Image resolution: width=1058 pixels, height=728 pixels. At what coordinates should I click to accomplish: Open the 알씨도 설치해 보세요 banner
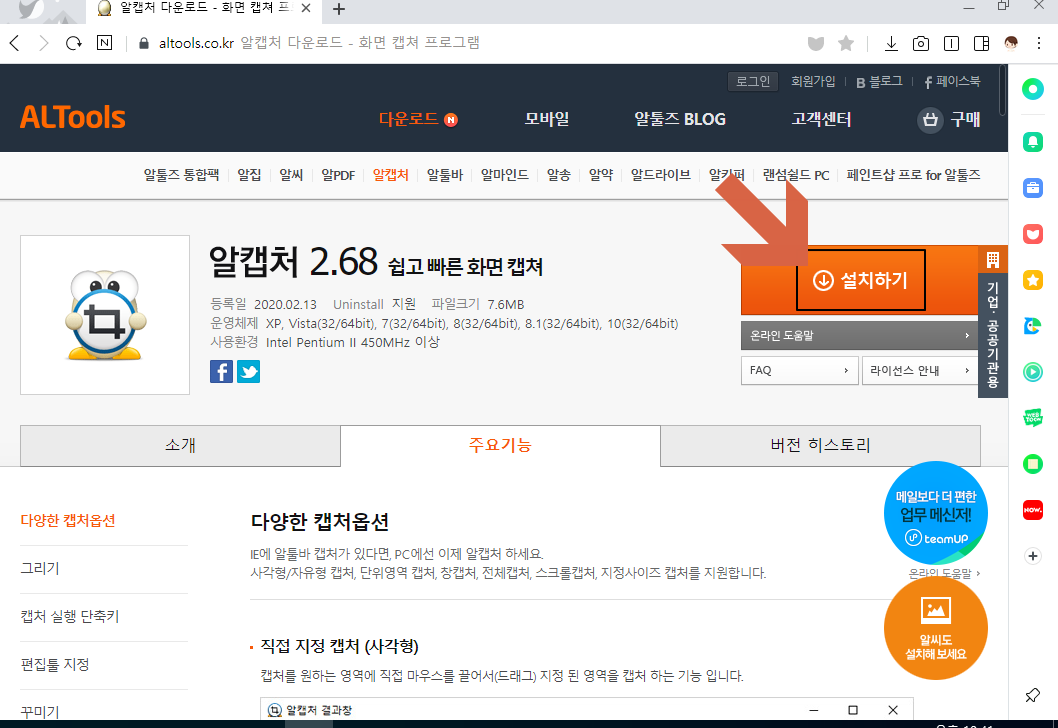coord(935,628)
